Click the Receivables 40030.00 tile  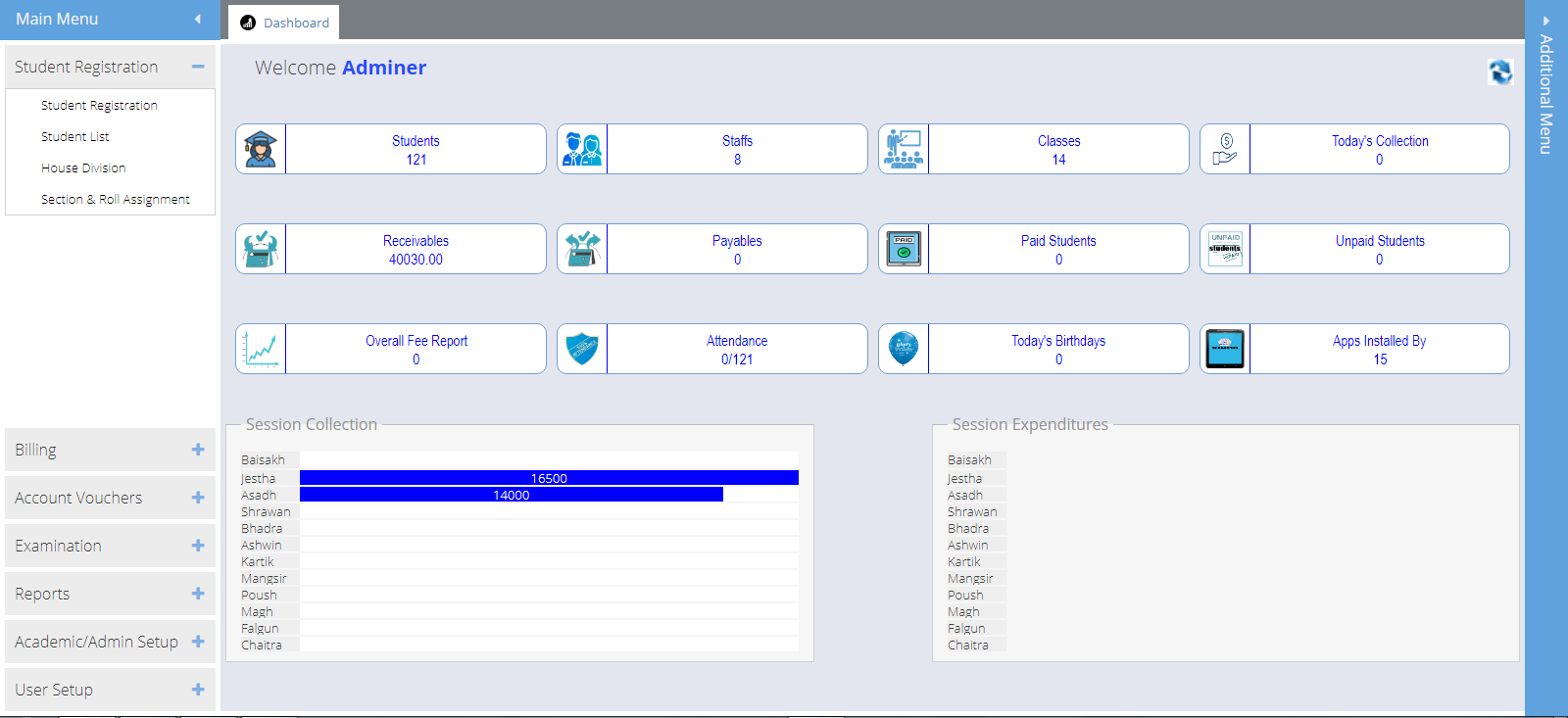(416, 250)
